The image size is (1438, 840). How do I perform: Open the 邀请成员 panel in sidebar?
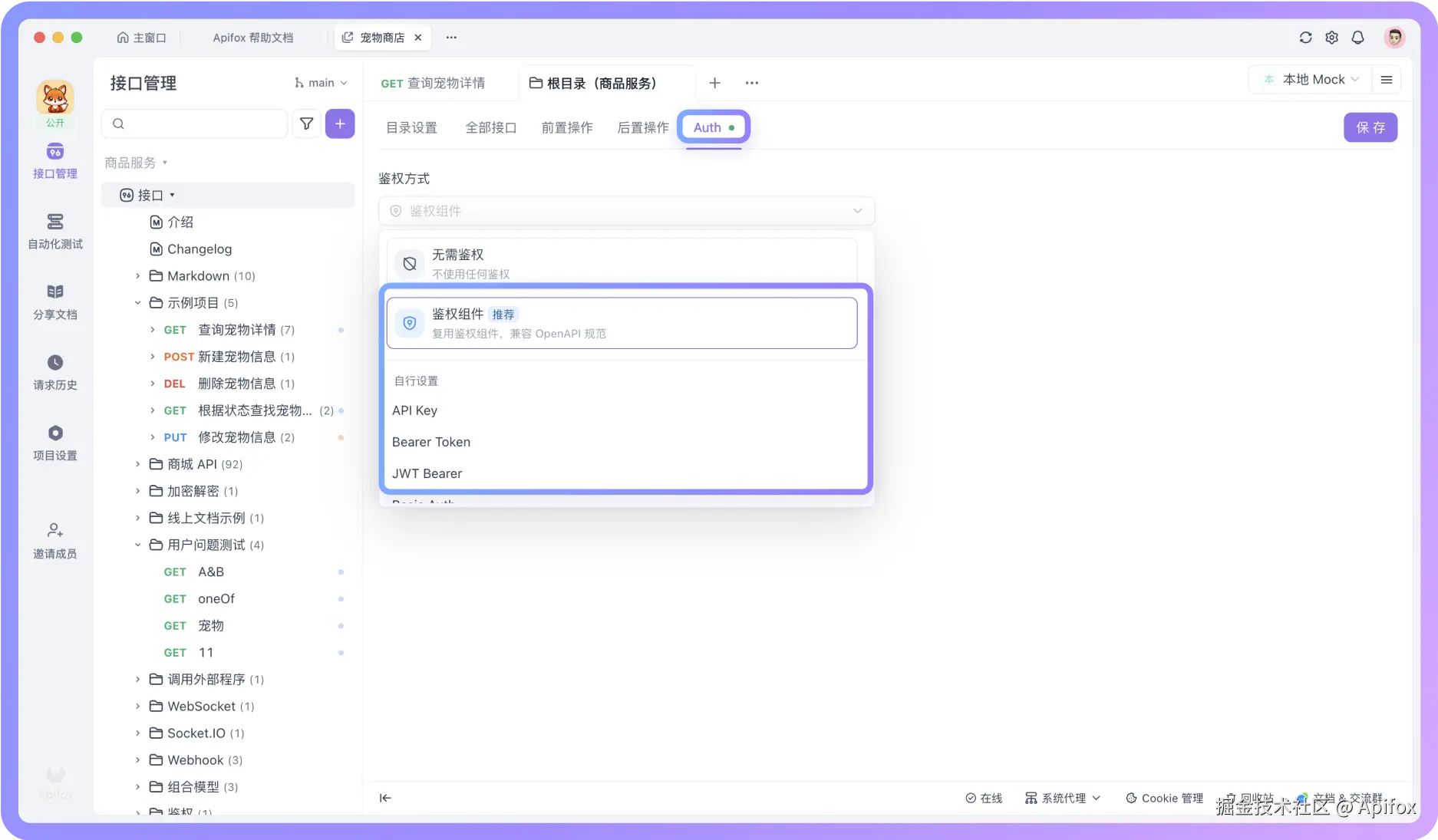(x=54, y=539)
